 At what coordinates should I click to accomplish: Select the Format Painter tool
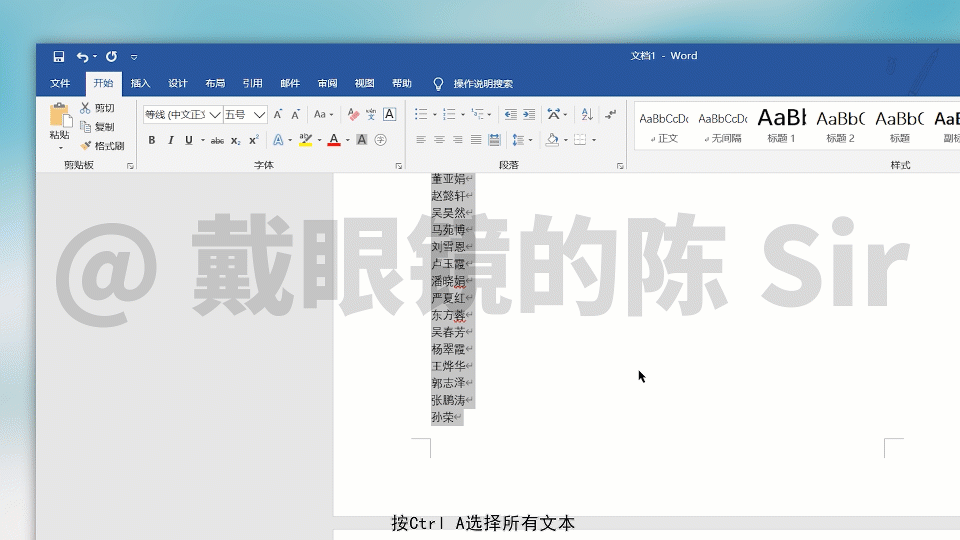pos(102,146)
